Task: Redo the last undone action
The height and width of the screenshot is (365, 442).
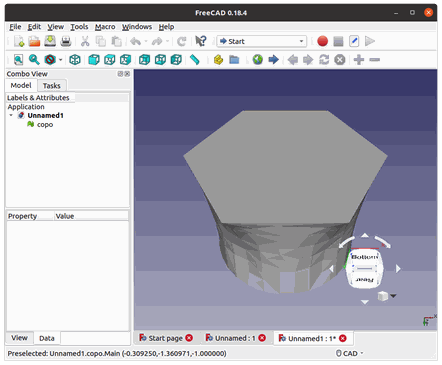Action: point(157,41)
